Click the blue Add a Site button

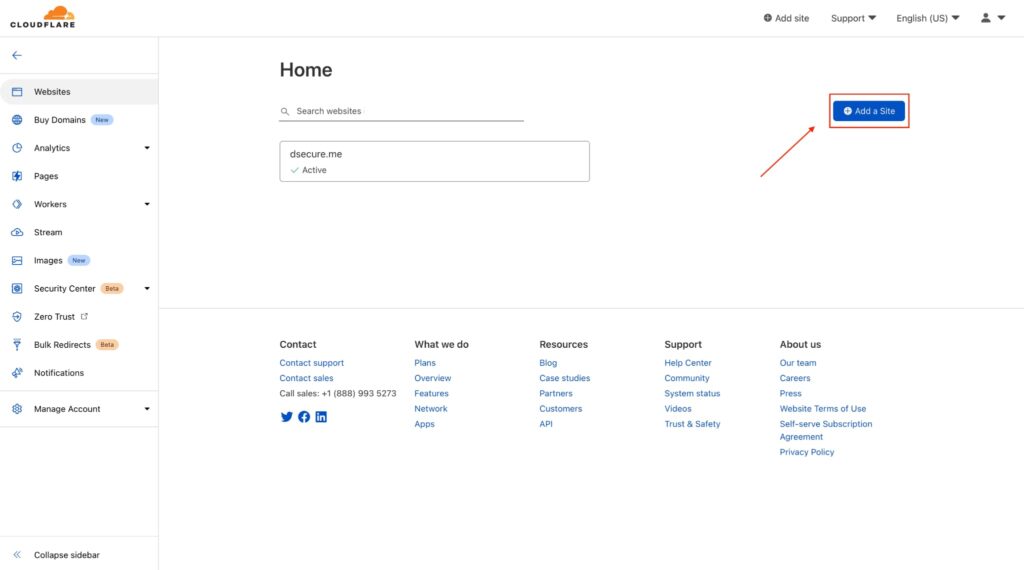(869, 111)
